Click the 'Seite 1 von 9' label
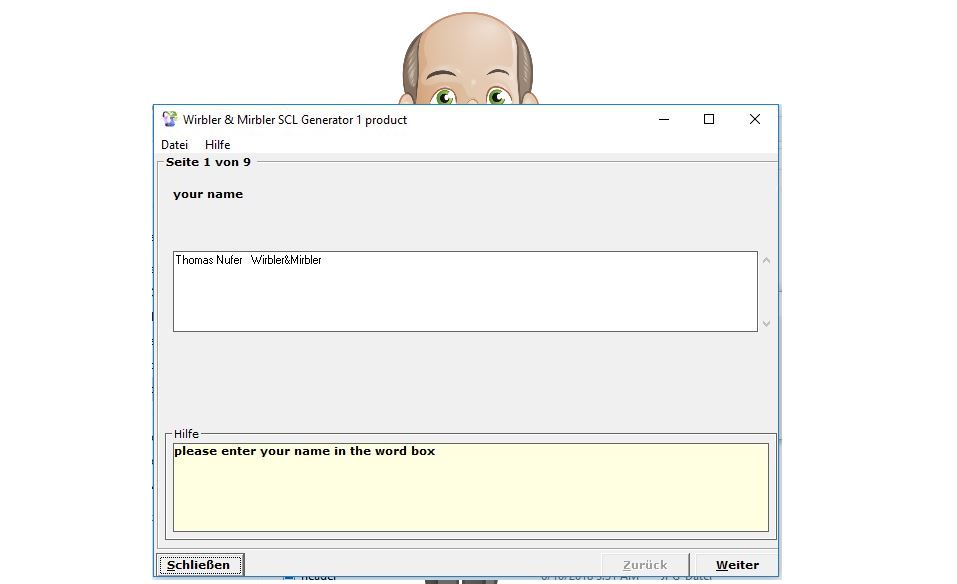Screen dimensions: 957x584 tap(208, 162)
